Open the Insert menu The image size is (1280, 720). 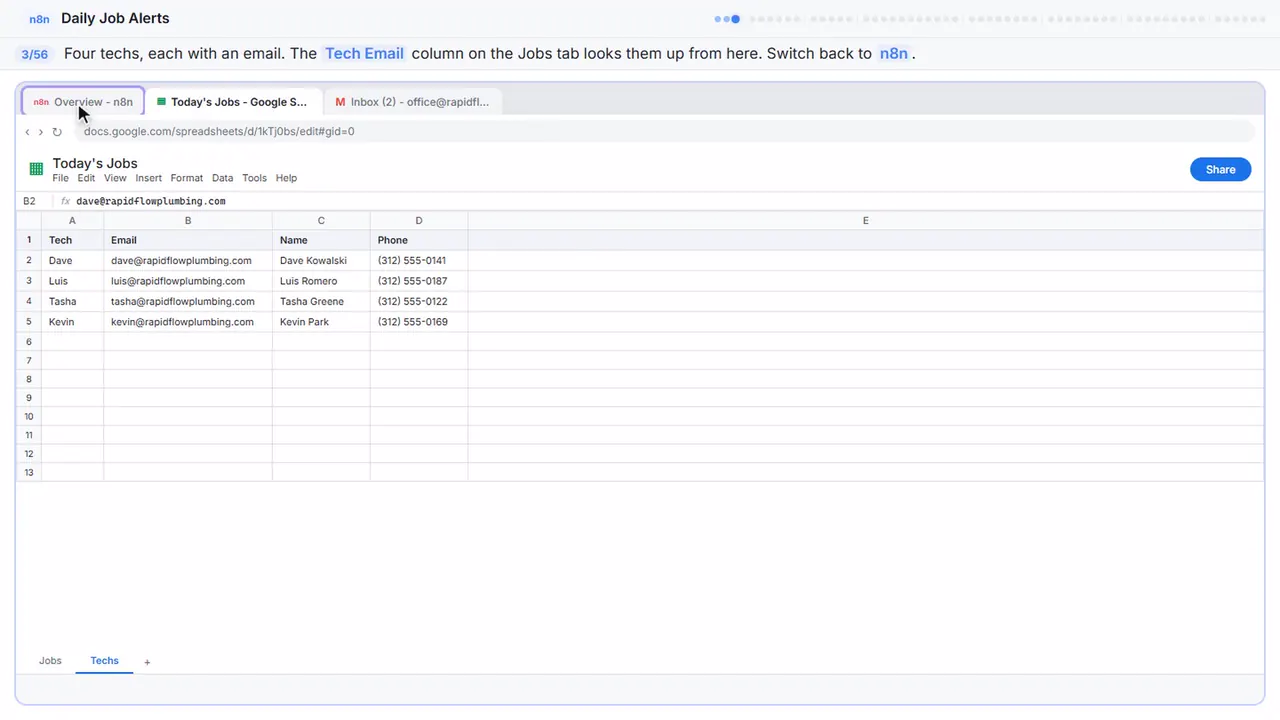pos(148,178)
